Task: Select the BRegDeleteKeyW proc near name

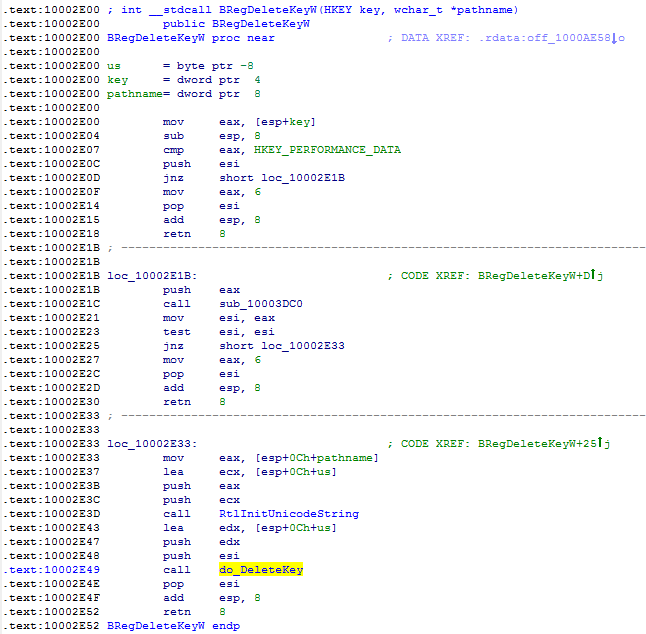Action: (156, 38)
